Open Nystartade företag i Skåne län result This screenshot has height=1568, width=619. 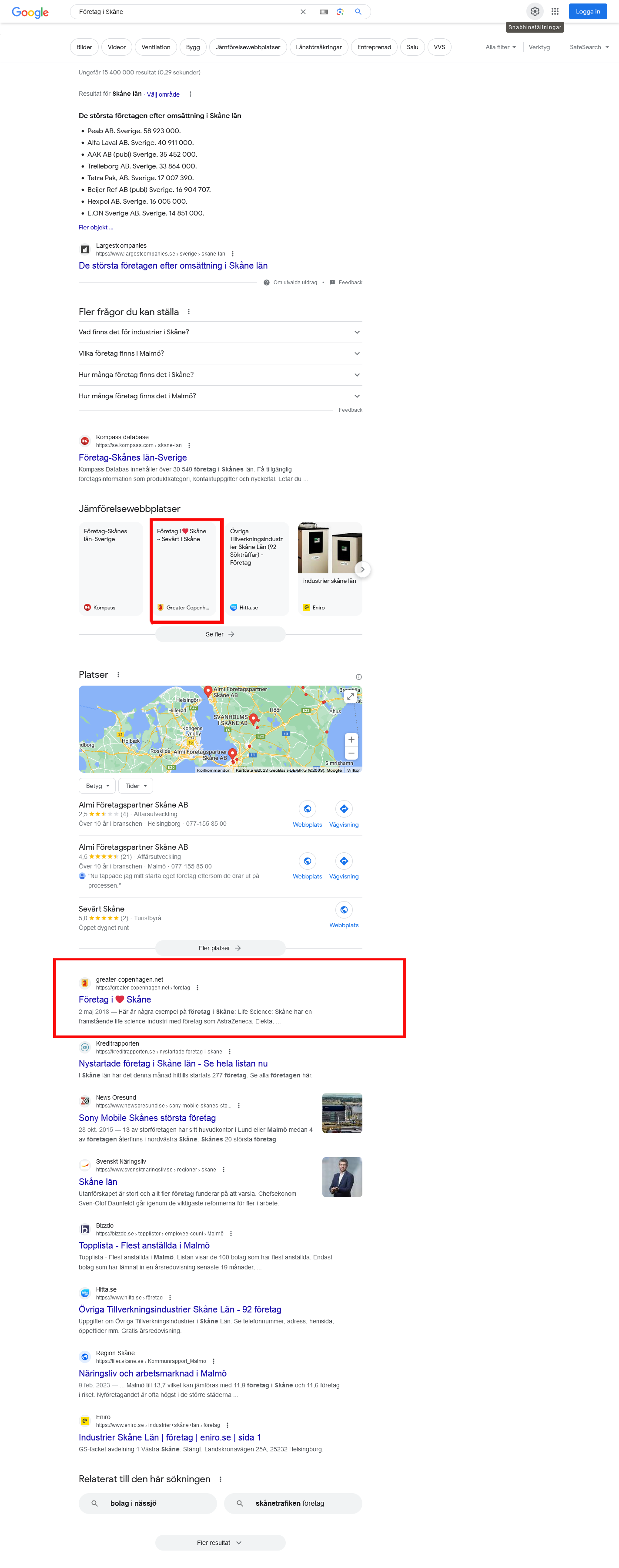click(173, 1063)
